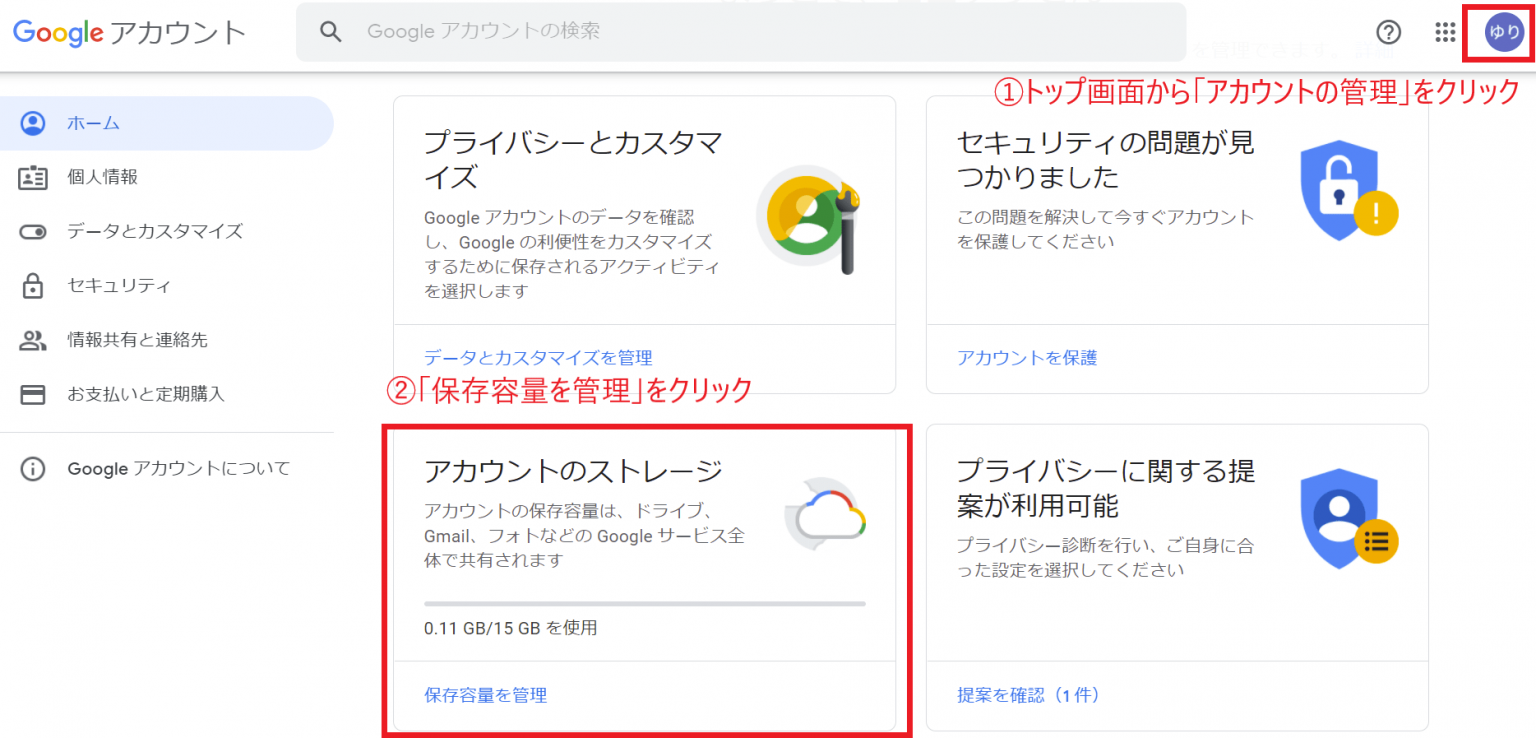Click the Google アカウント logo
The height and width of the screenshot is (738, 1536).
click(129, 32)
